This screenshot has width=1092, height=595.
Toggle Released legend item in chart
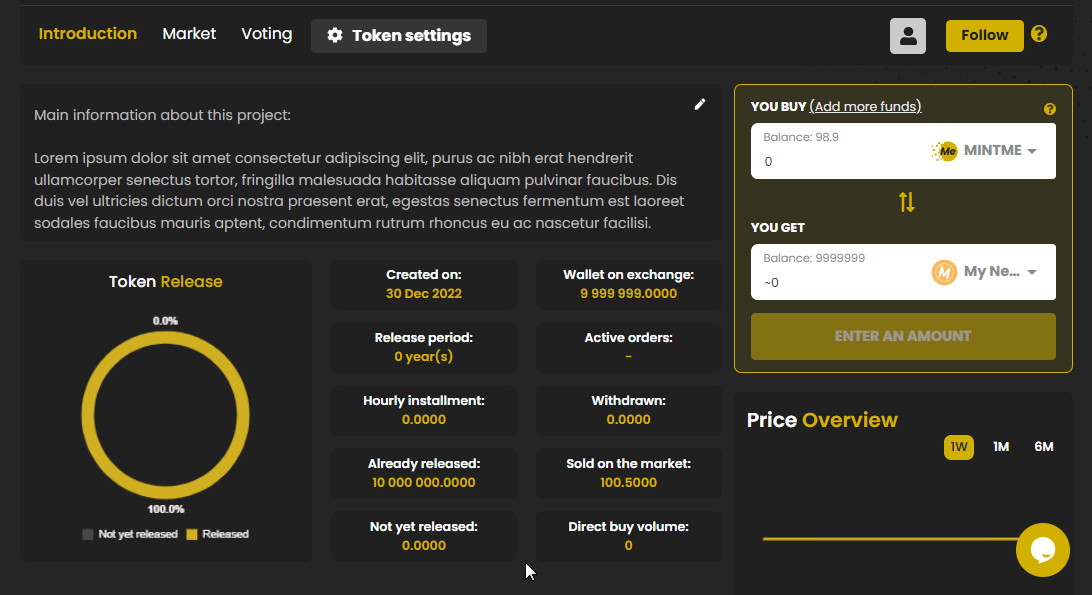click(x=216, y=534)
